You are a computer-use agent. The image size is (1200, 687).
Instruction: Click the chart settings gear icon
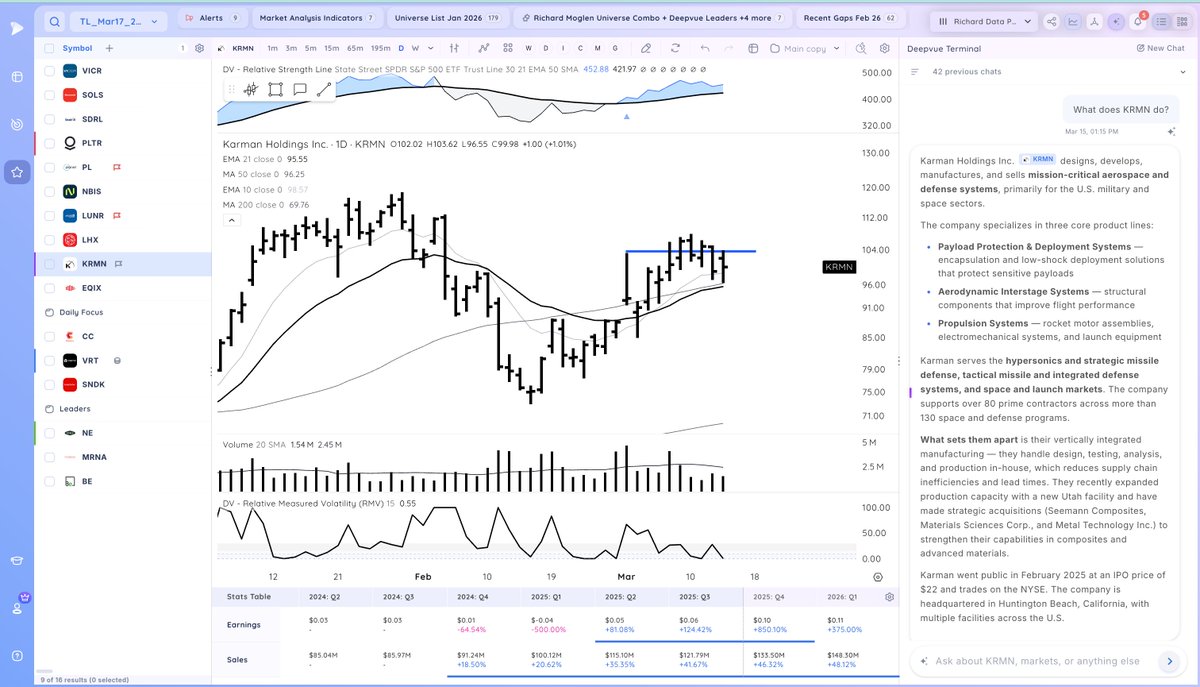pos(885,48)
